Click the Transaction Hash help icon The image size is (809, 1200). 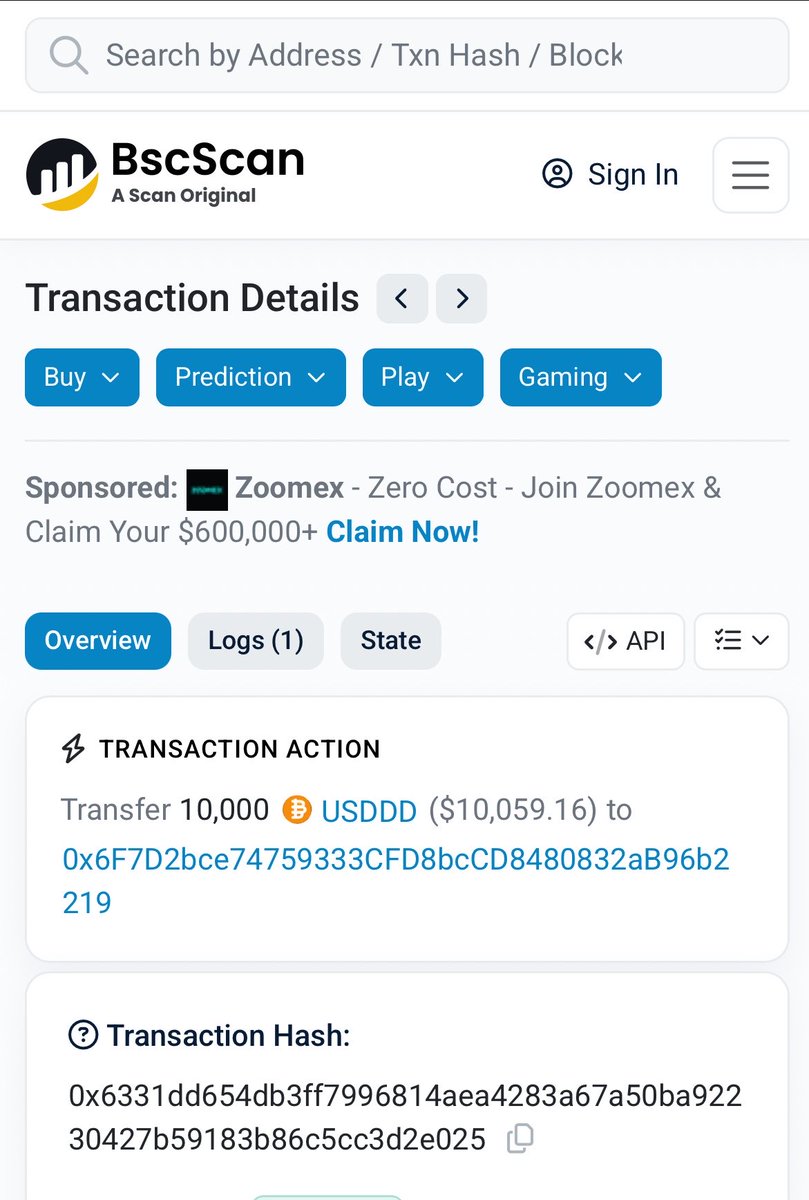coord(83,1035)
